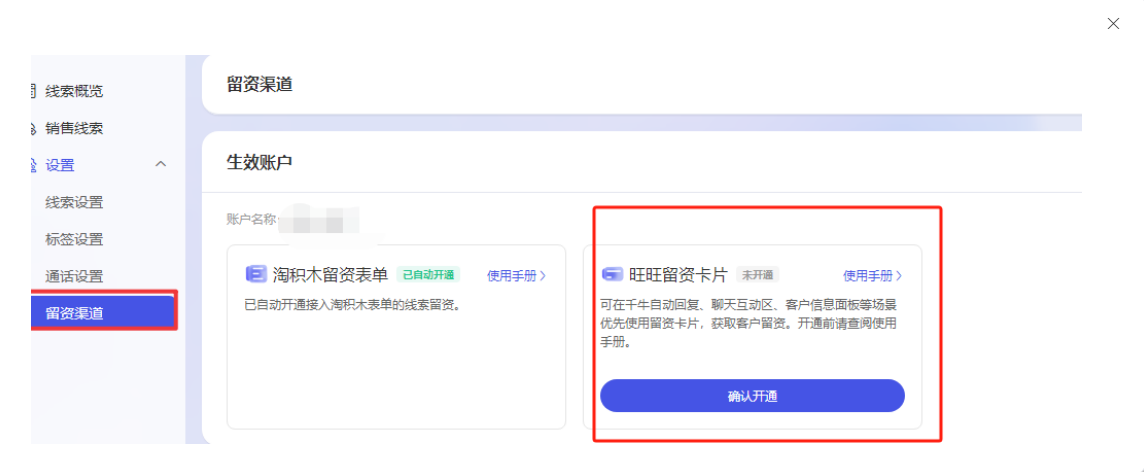Click the 旺旺留资卡片 card icon

611,274
